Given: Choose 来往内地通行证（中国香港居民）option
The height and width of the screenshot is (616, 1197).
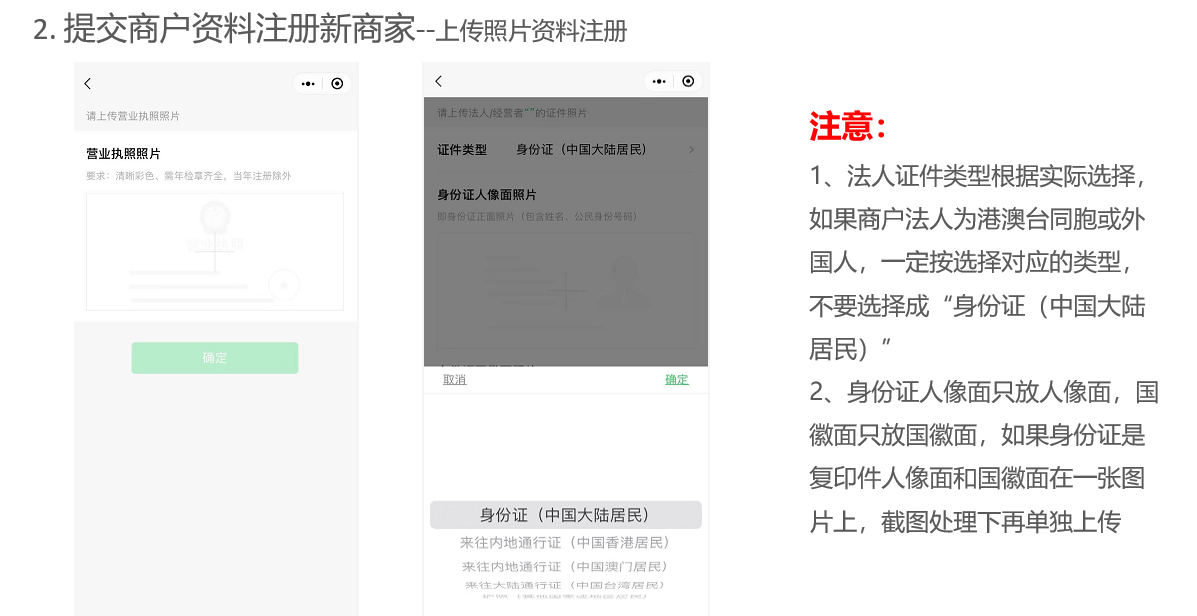Looking at the screenshot, I should click(565, 542).
